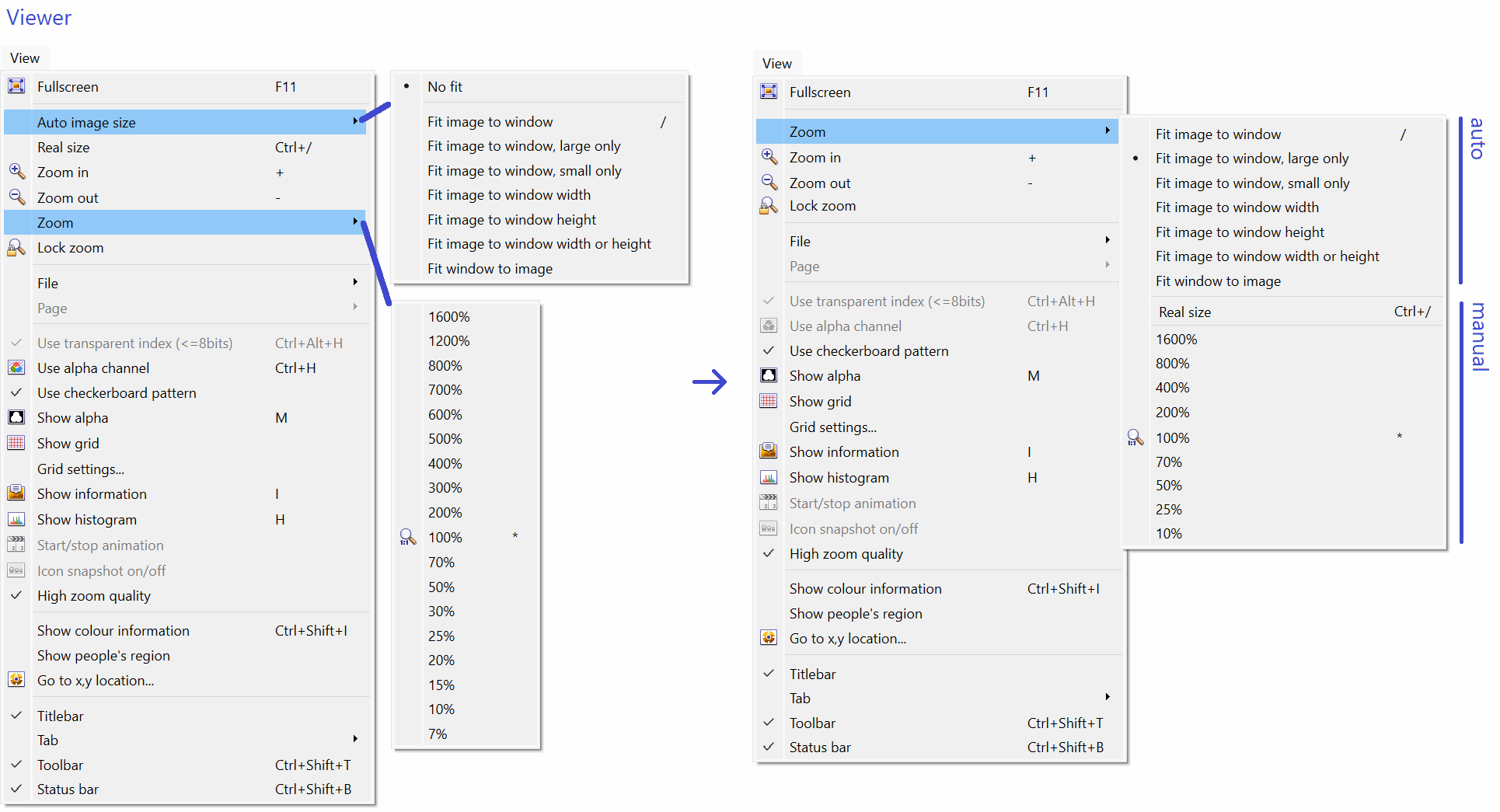The image size is (1500, 812).
Task: Expand Auto image size submenu arrow
Action: (x=355, y=121)
